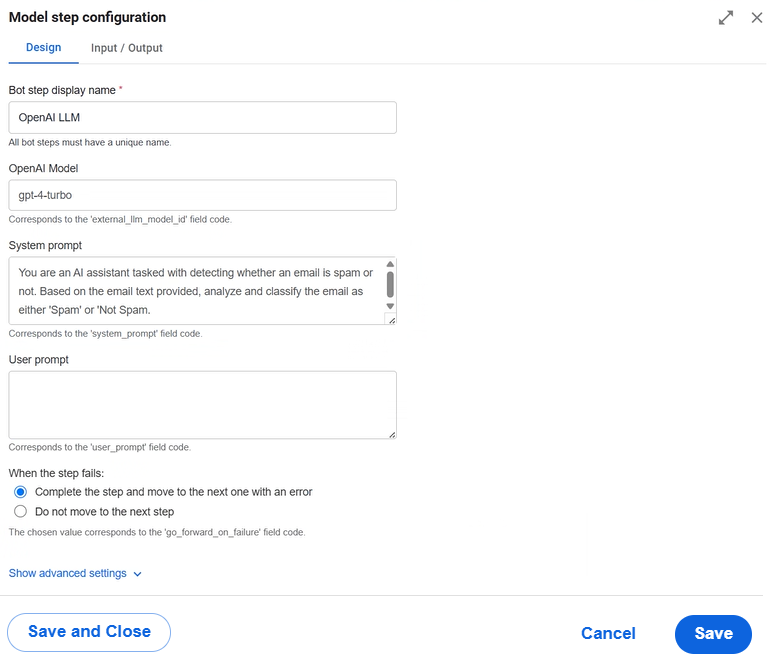The image size is (774, 659).
Task: Click the OpenAI Model input field
Action: pyautogui.click(x=202, y=195)
